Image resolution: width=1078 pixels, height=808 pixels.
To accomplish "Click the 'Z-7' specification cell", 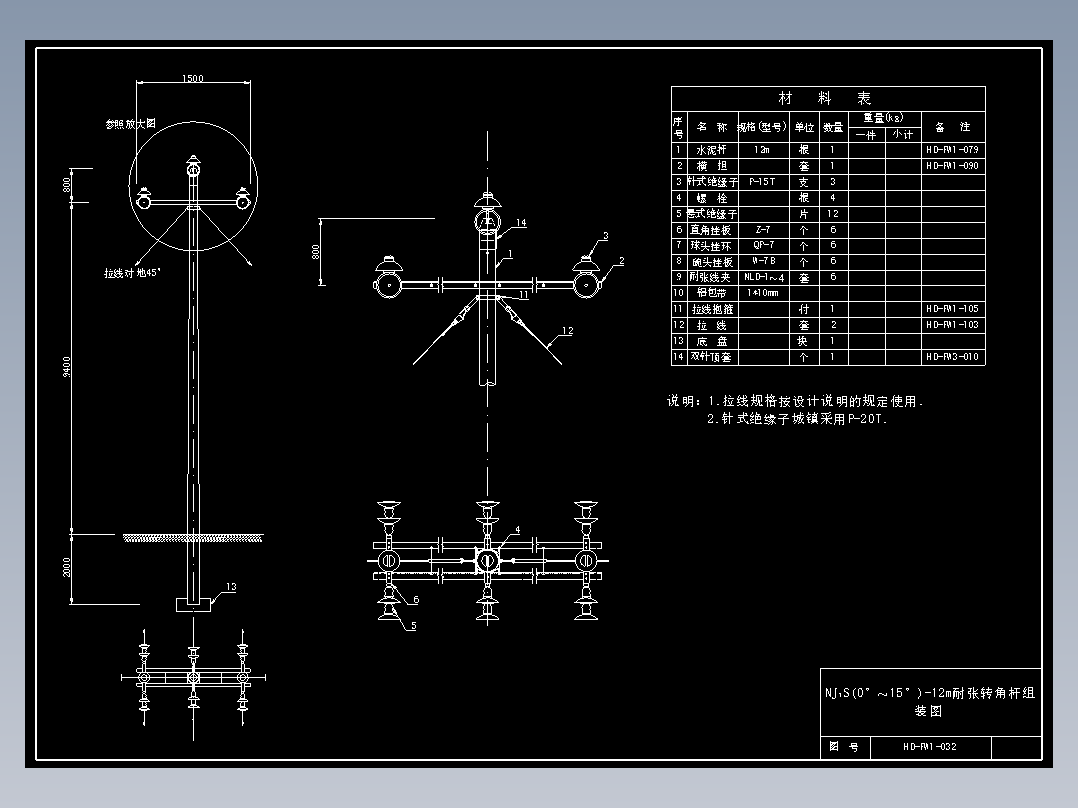I will point(762,230).
